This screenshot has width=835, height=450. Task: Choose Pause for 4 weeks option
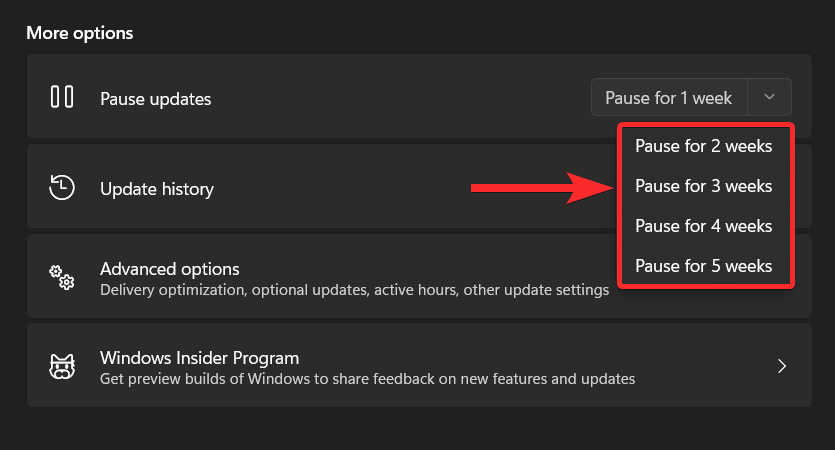point(703,226)
